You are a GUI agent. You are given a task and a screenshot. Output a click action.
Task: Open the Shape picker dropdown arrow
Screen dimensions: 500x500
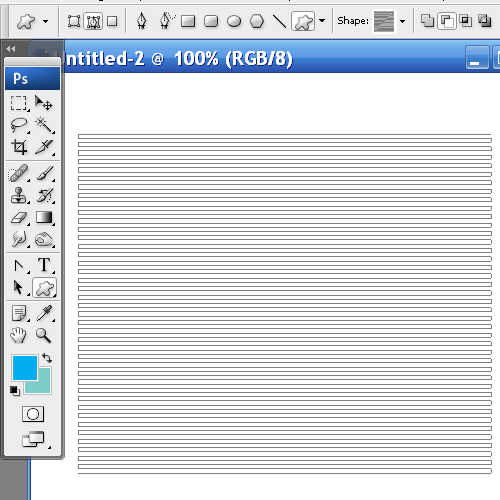(x=403, y=21)
